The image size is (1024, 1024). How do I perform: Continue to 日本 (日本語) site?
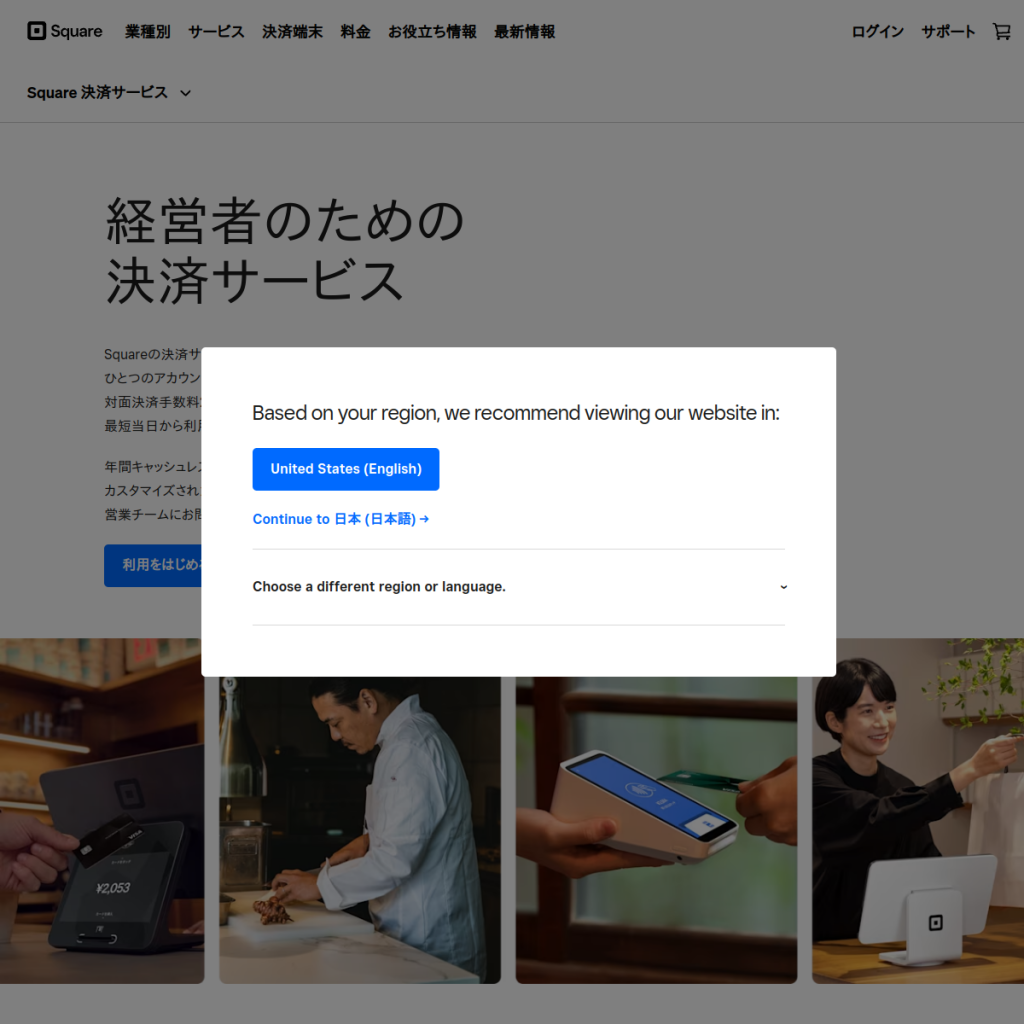(341, 519)
